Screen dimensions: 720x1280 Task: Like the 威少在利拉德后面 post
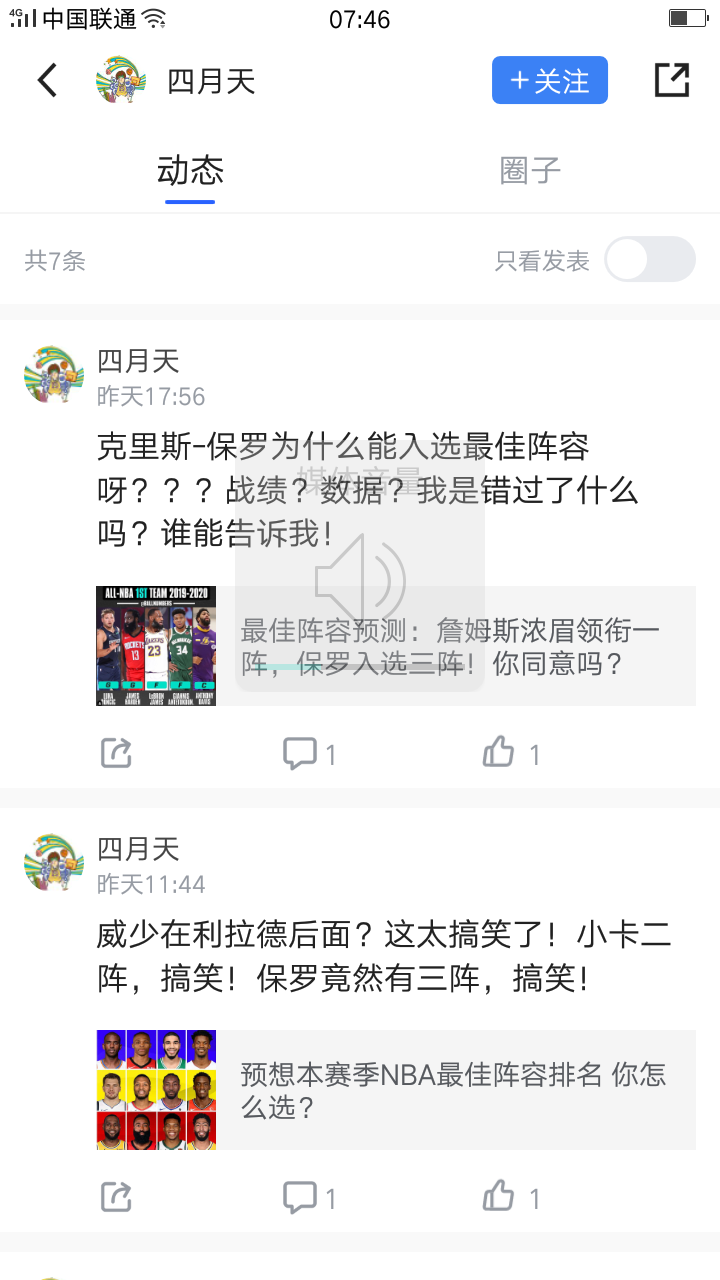[511, 1196]
